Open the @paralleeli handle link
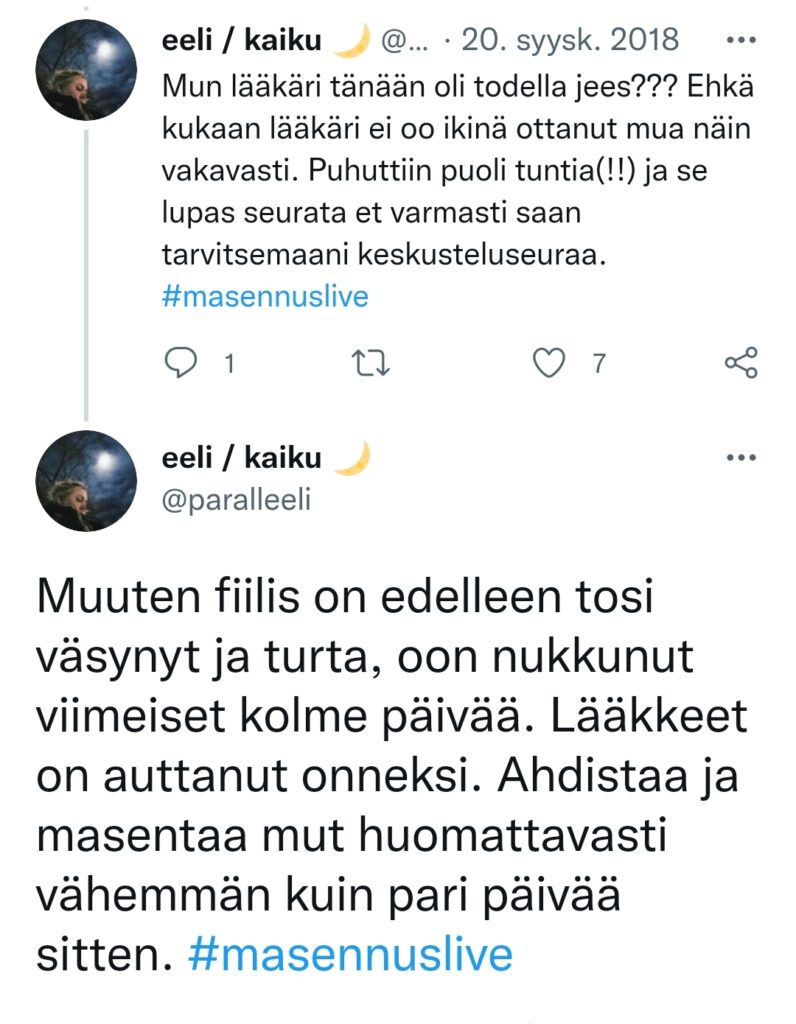This screenshot has width=796, height=1024. coord(236,498)
